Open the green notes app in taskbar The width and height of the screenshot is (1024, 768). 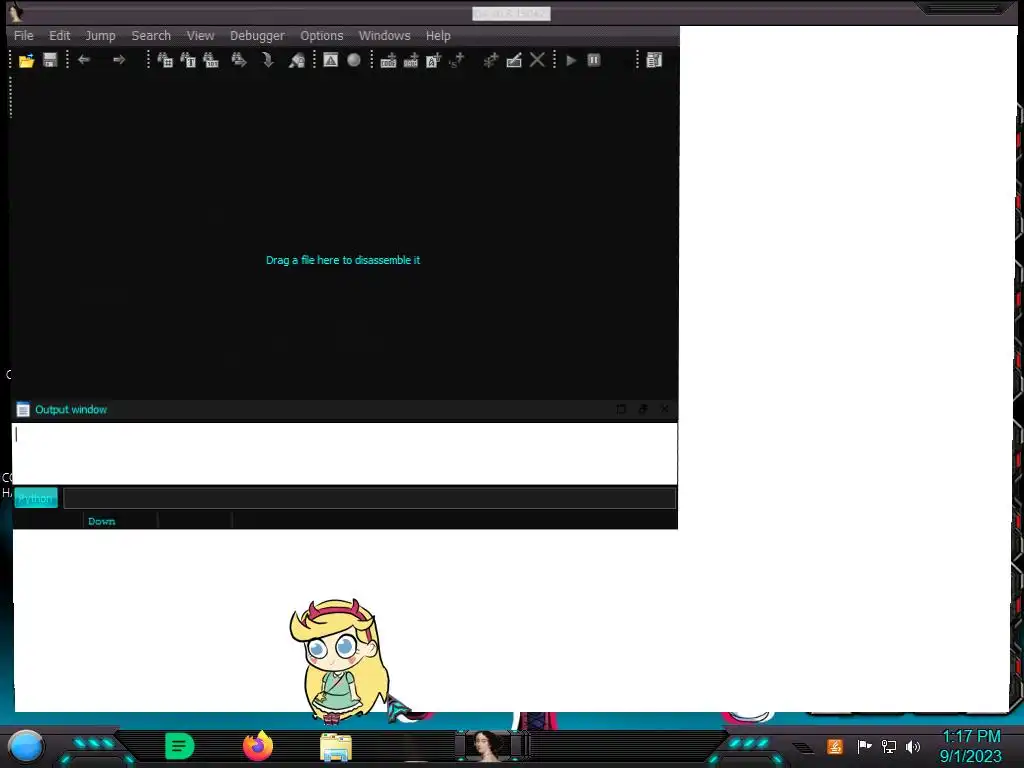click(x=180, y=746)
